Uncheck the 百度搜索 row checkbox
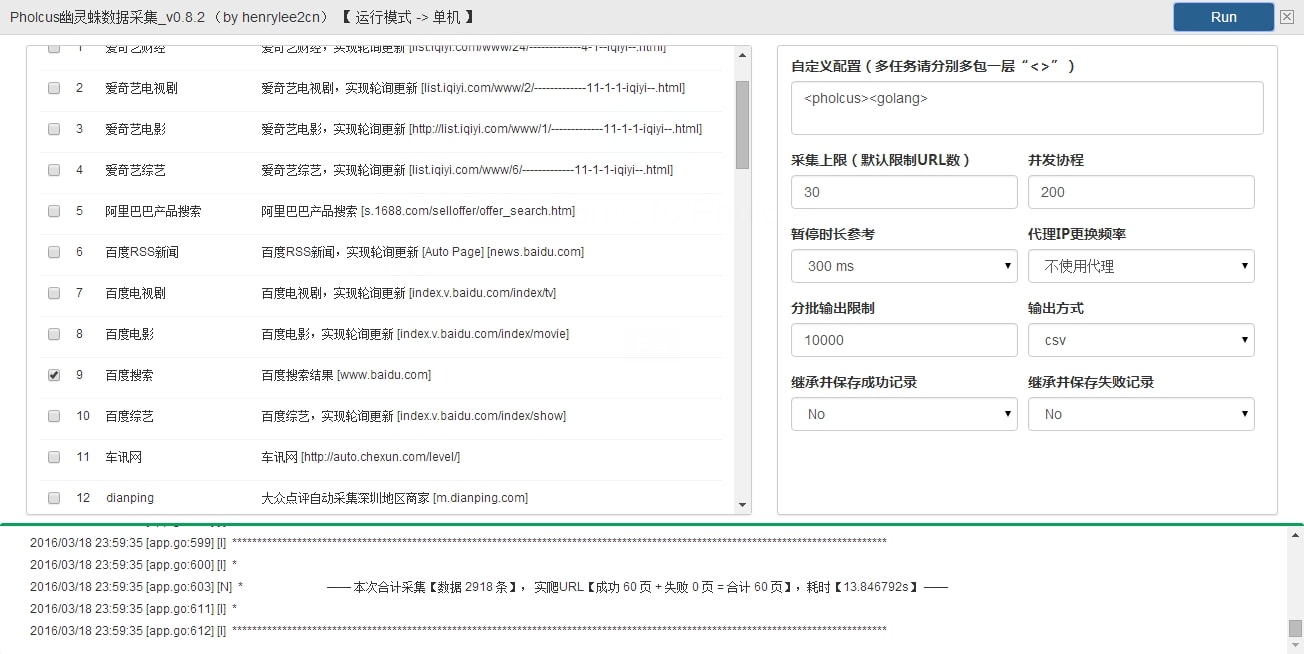The image size is (1304, 654). (54, 375)
